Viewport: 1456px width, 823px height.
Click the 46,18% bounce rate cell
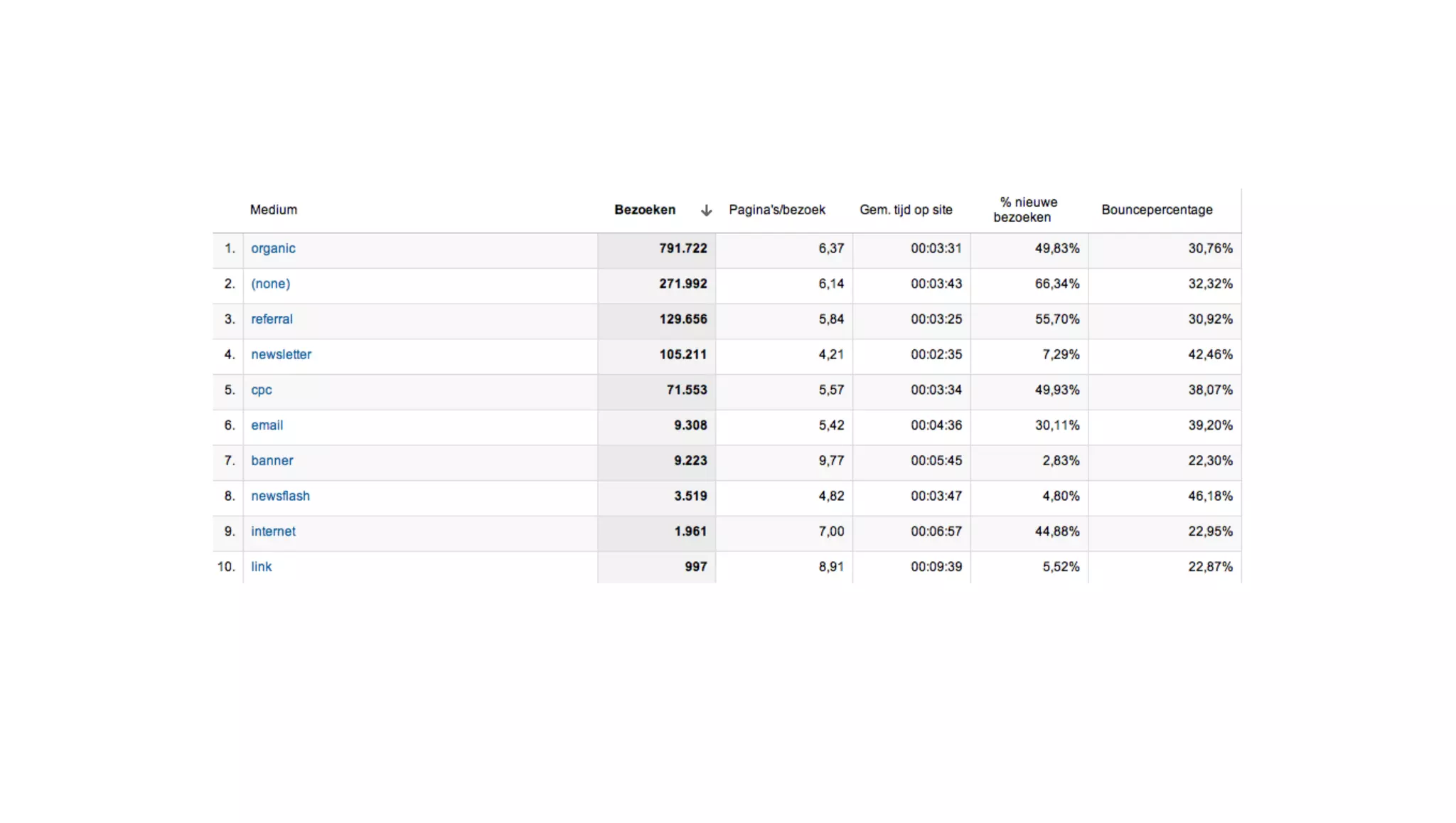(1210, 496)
